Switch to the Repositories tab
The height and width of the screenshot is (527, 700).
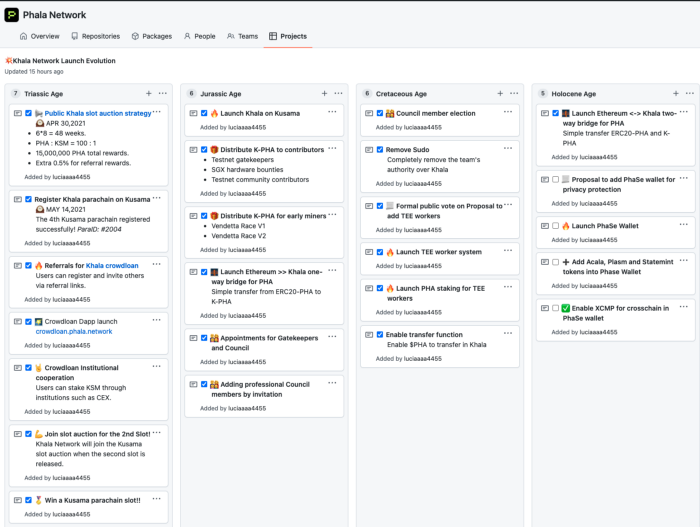pyautogui.click(x=96, y=36)
